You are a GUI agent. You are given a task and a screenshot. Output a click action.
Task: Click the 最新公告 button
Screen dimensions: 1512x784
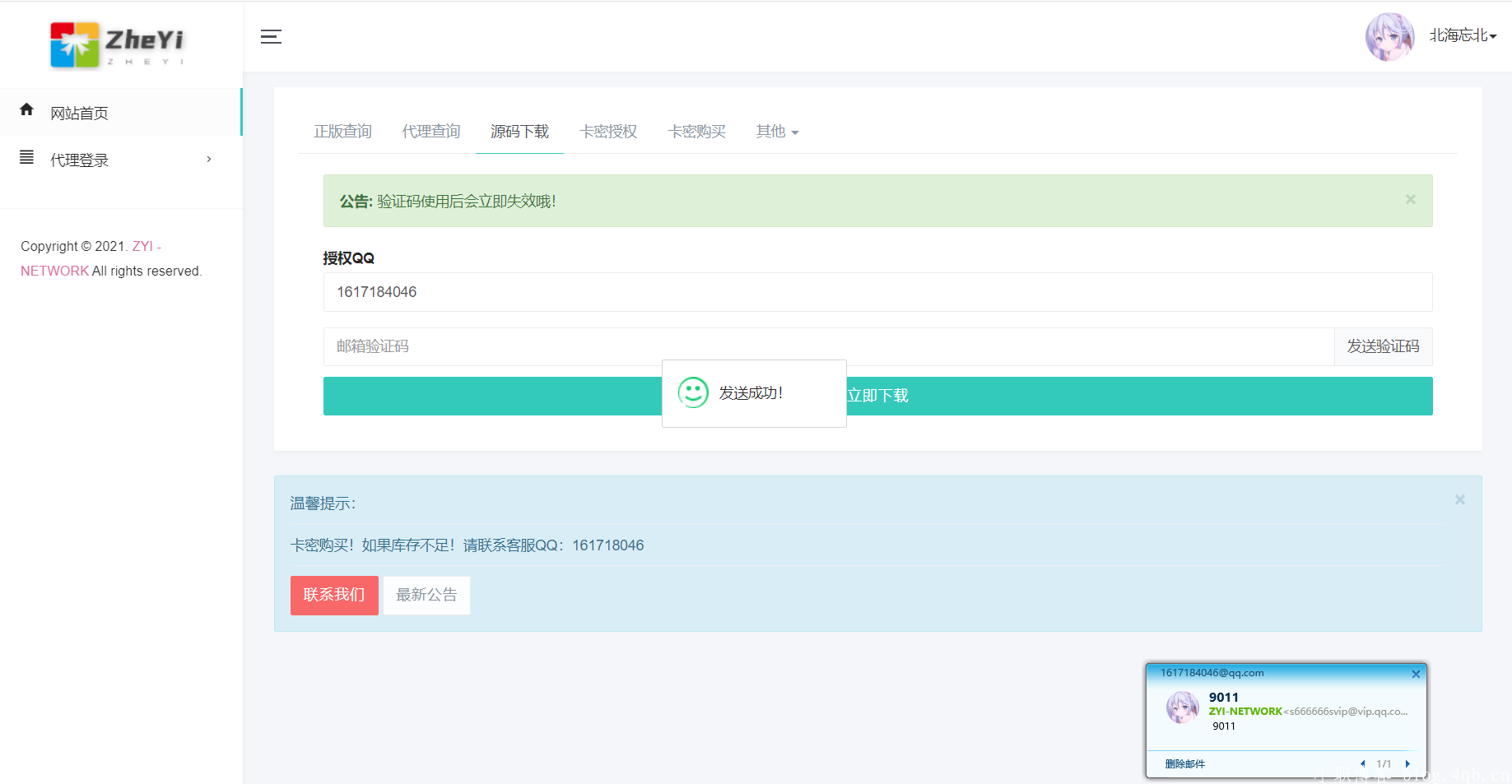426,595
